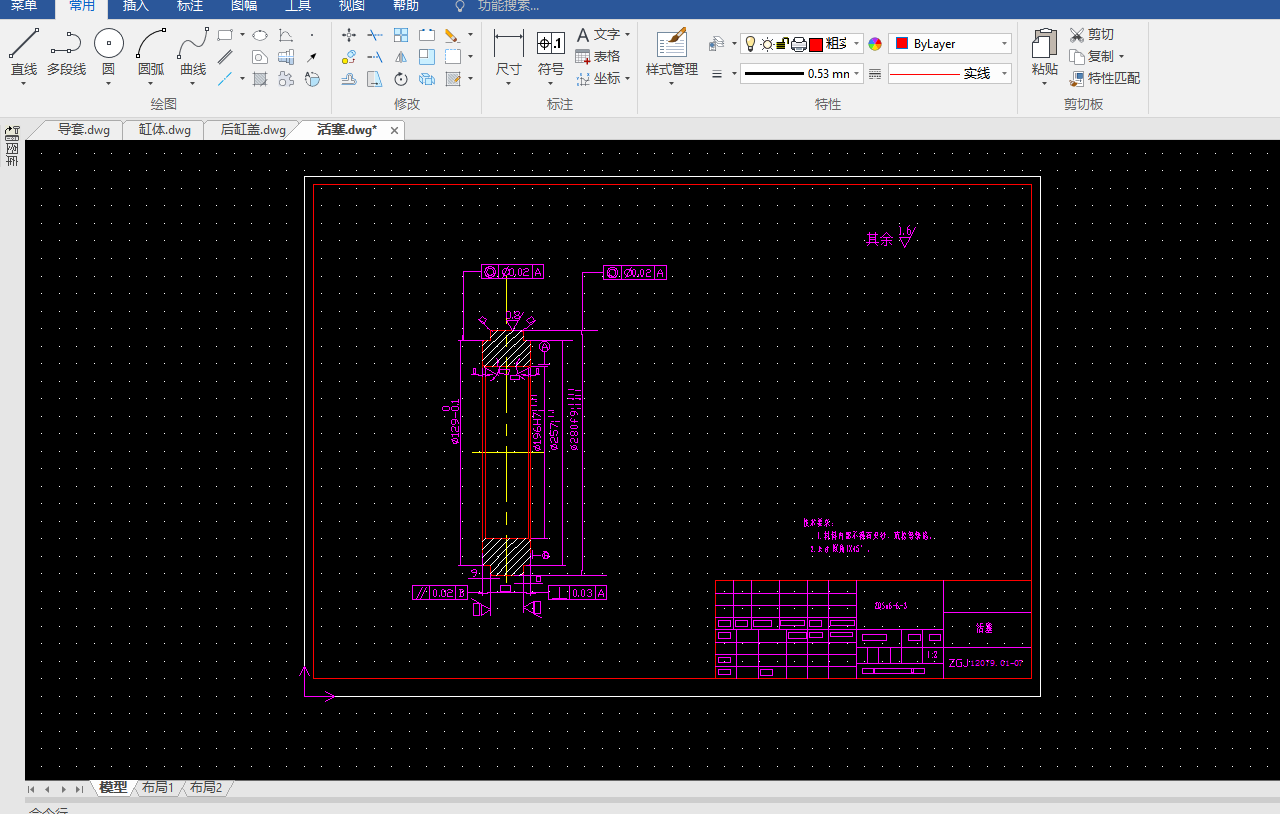The width and height of the screenshot is (1280, 814).
Task: Switch to the 插入 ribbon tab
Action: 135,6
